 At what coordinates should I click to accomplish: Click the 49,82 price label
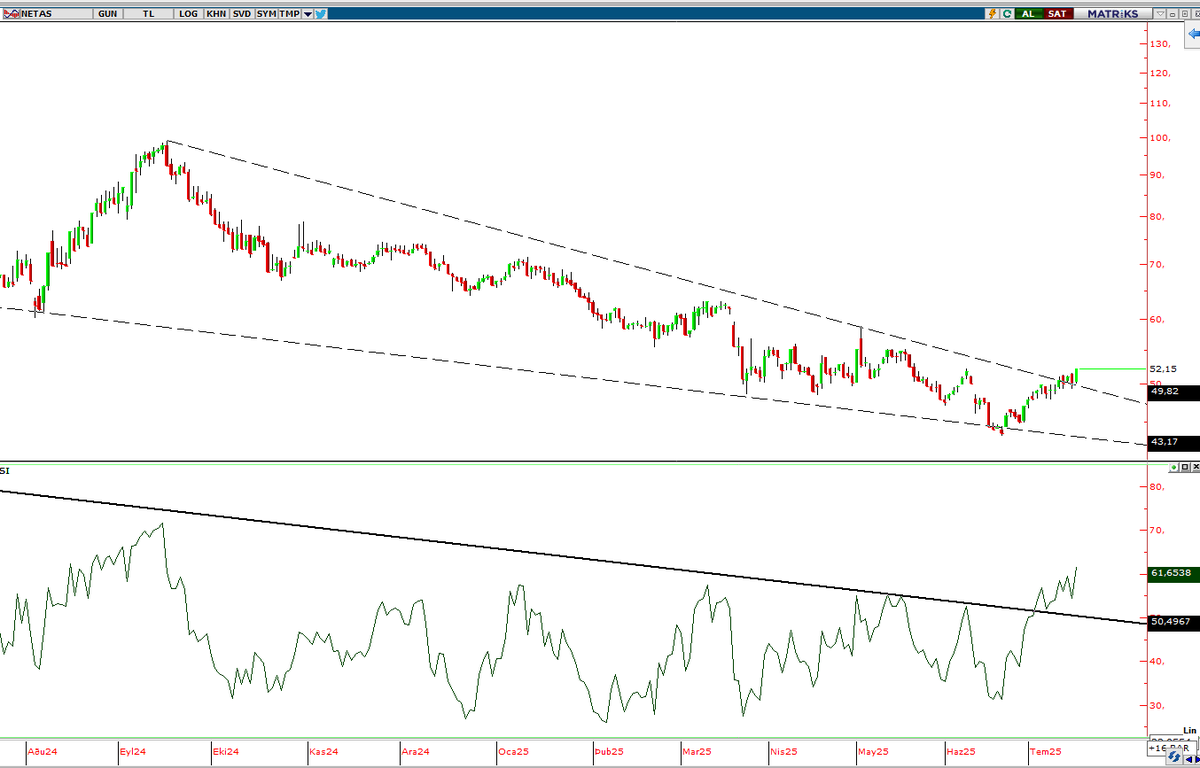1173,392
